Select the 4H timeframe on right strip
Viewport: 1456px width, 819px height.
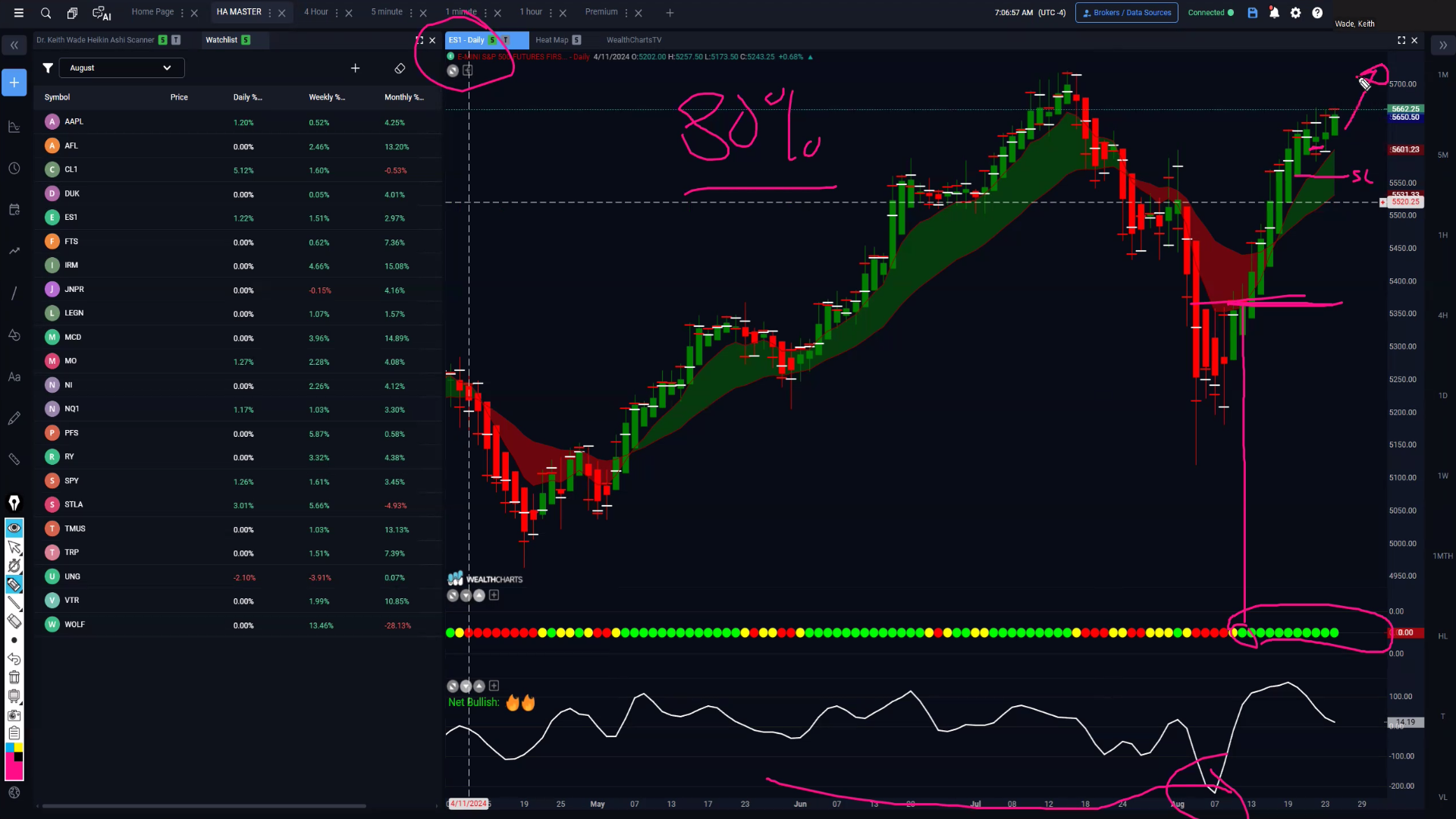tap(1443, 315)
